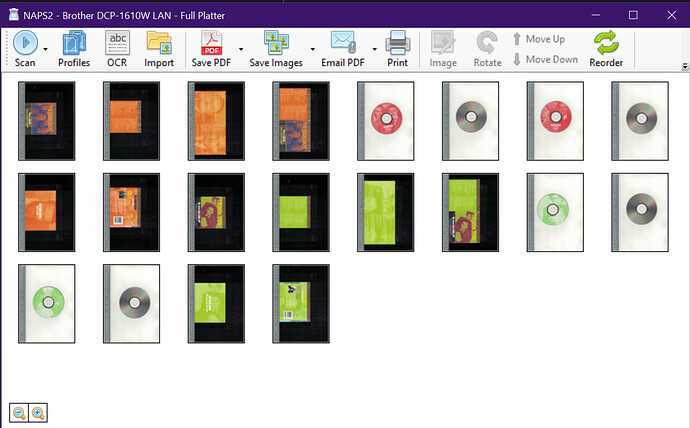Select the orange-over-blue cover thumbnail in first row

coord(301,121)
